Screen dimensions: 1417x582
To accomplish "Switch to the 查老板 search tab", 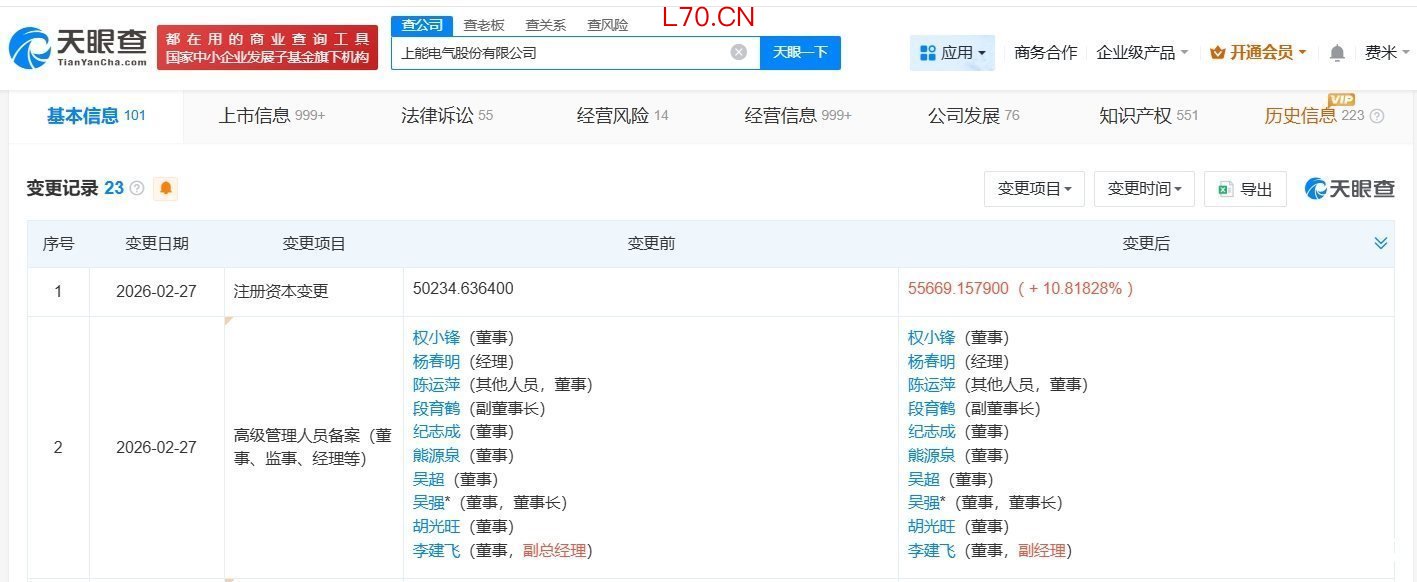I will [484, 25].
